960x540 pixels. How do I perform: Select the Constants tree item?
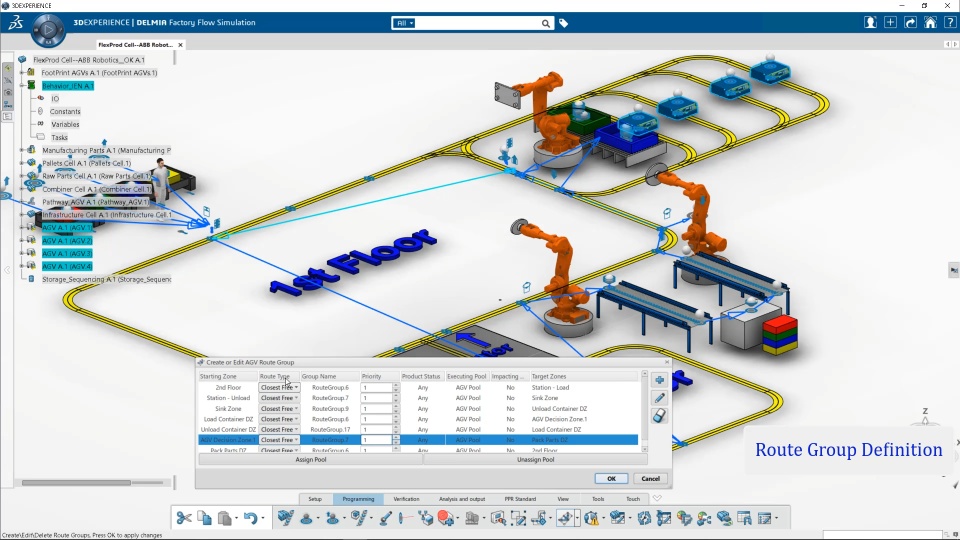tap(65, 111)
